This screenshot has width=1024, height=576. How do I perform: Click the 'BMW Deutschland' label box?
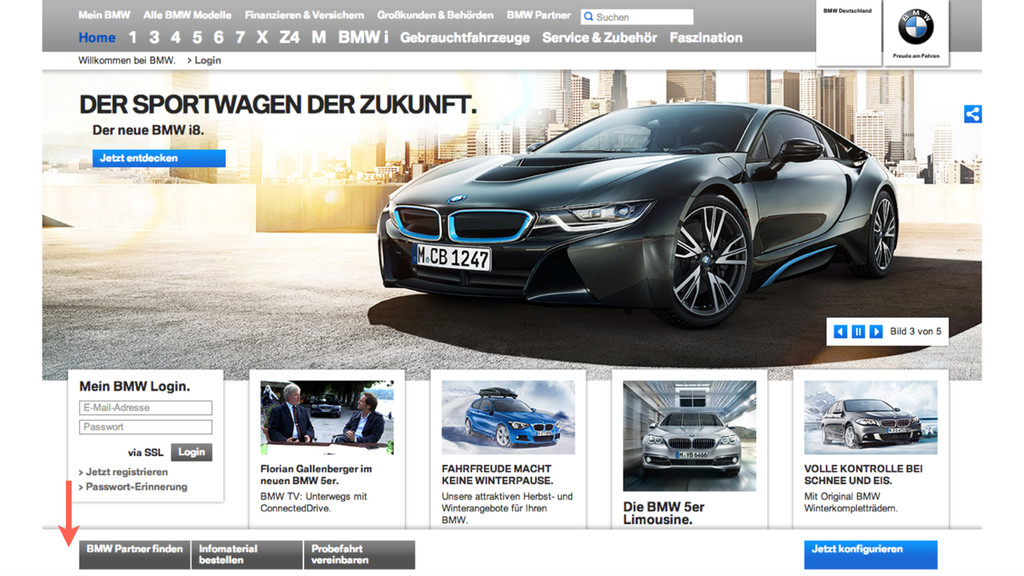click(848, 31)
